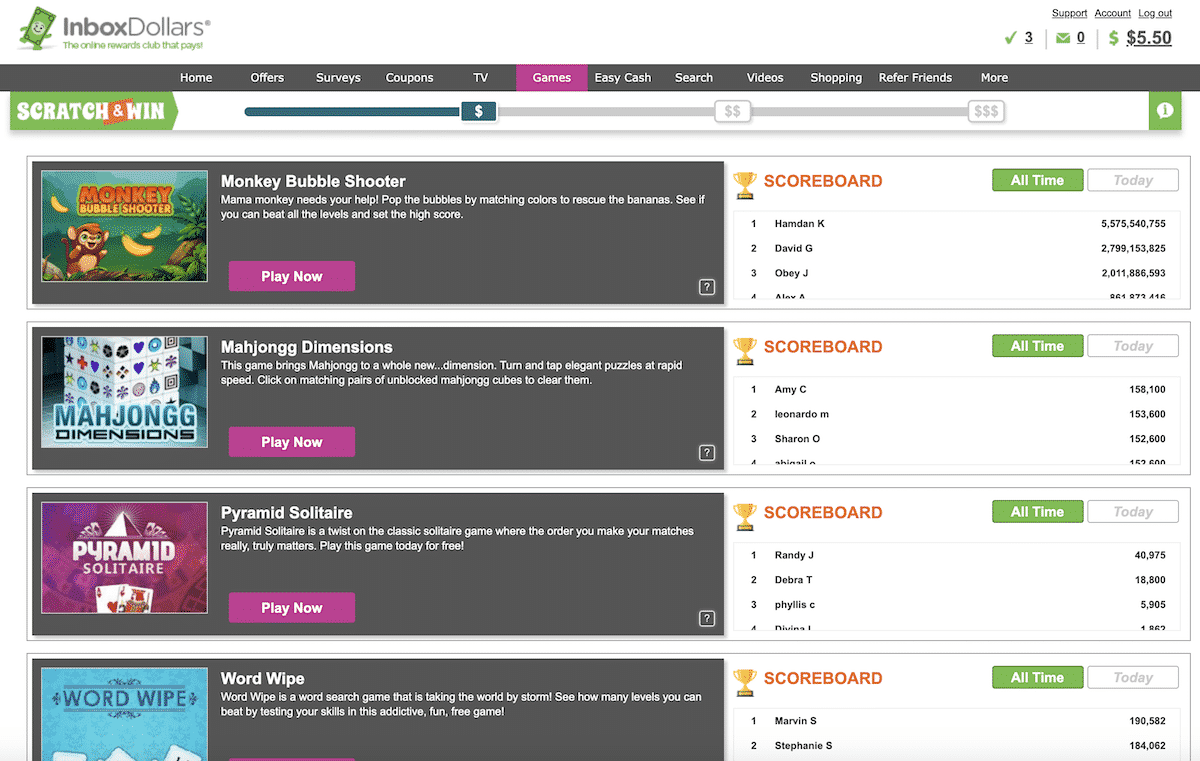Screen dimensions: 1200x761
Task: Click the Mahjongg Dimensions thumbnail
Action: point(124,391)
